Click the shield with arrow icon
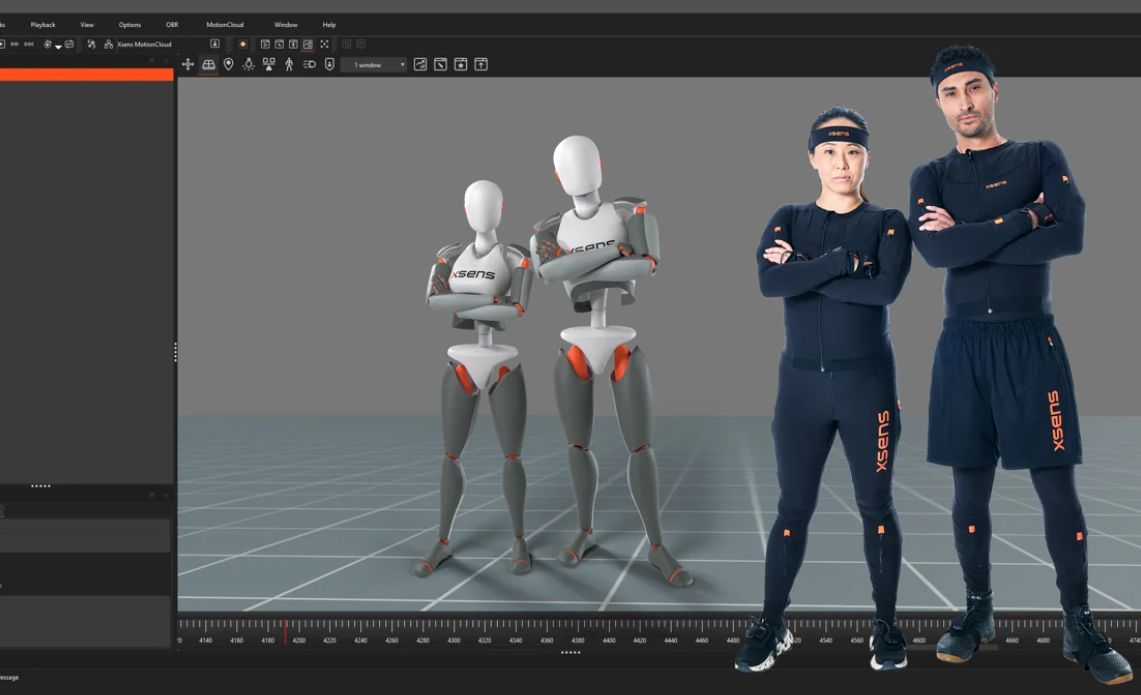The width and height of the screenshot is (1141, 695). pyautogui.click(x=329, y=65)
